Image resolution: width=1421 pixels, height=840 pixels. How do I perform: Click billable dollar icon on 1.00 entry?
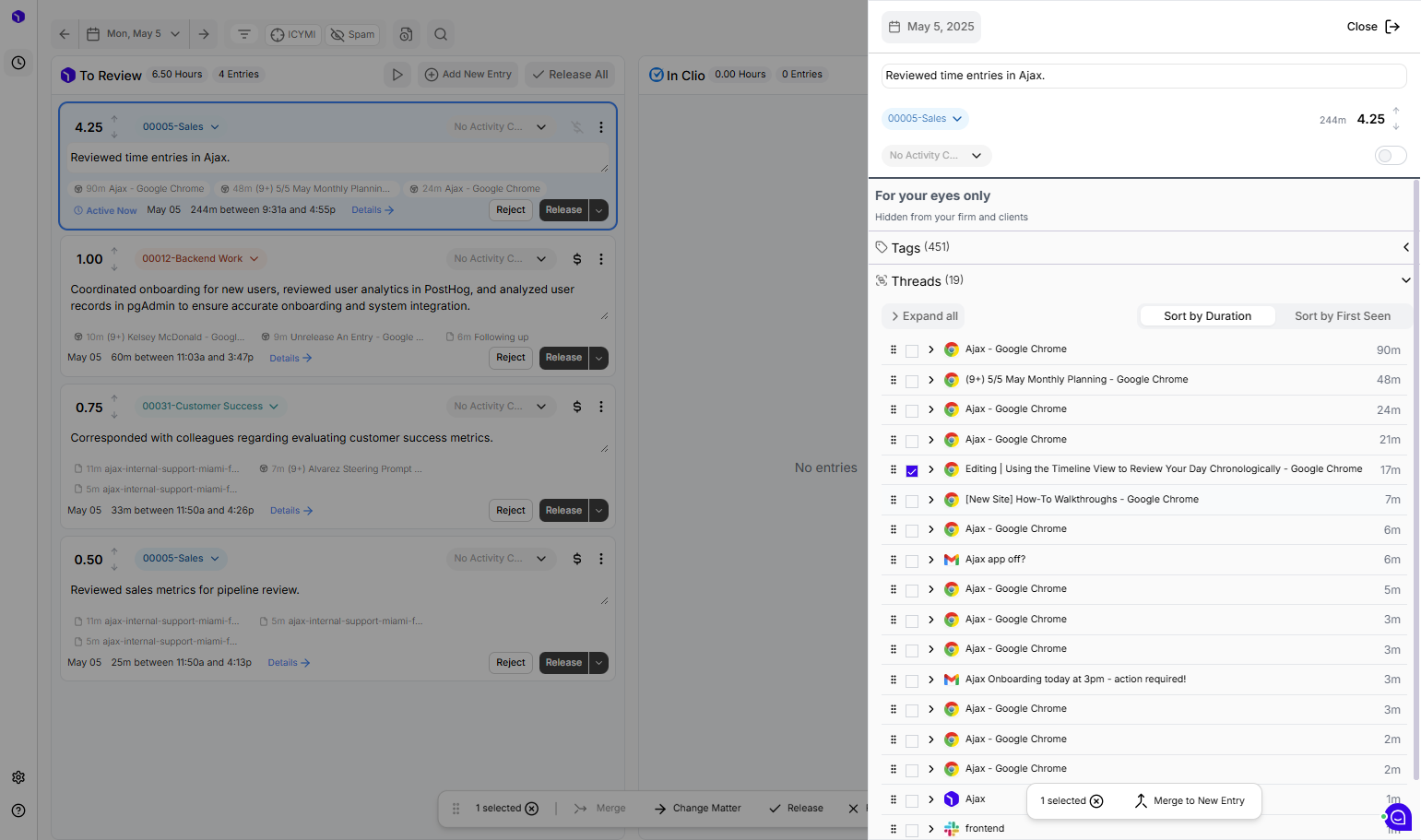tap(577, 259)
